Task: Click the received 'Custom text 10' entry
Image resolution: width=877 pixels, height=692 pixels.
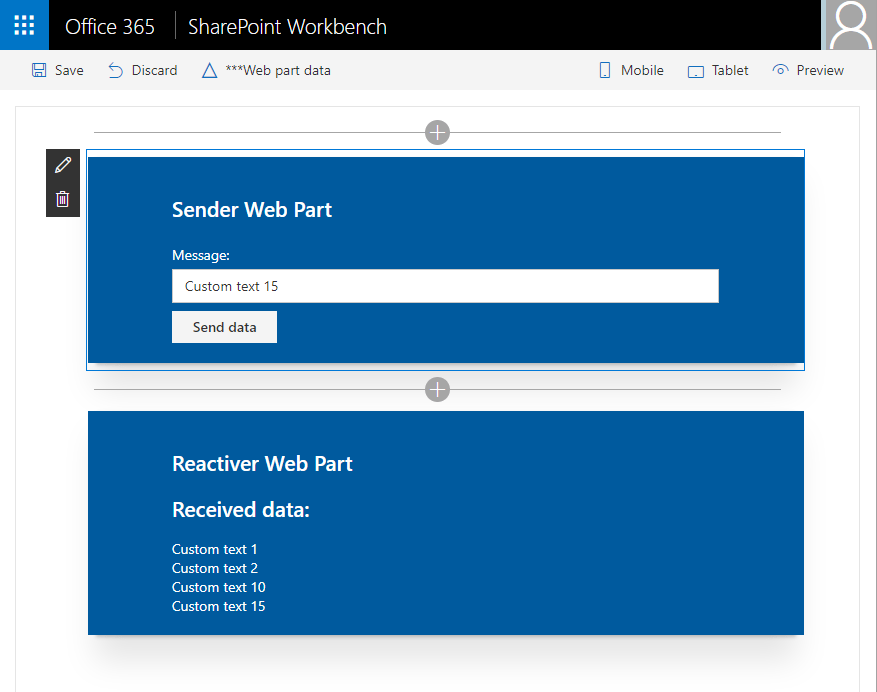Action: [x=218, y=587]
